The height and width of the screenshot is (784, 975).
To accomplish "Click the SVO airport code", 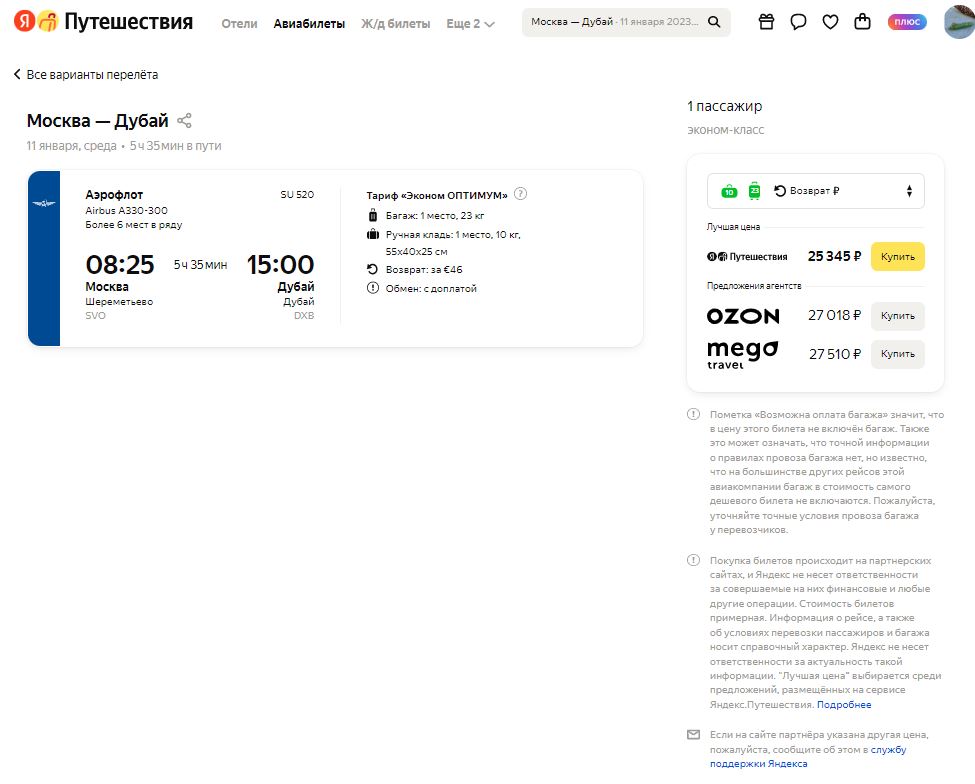I will tap(96, 315).
